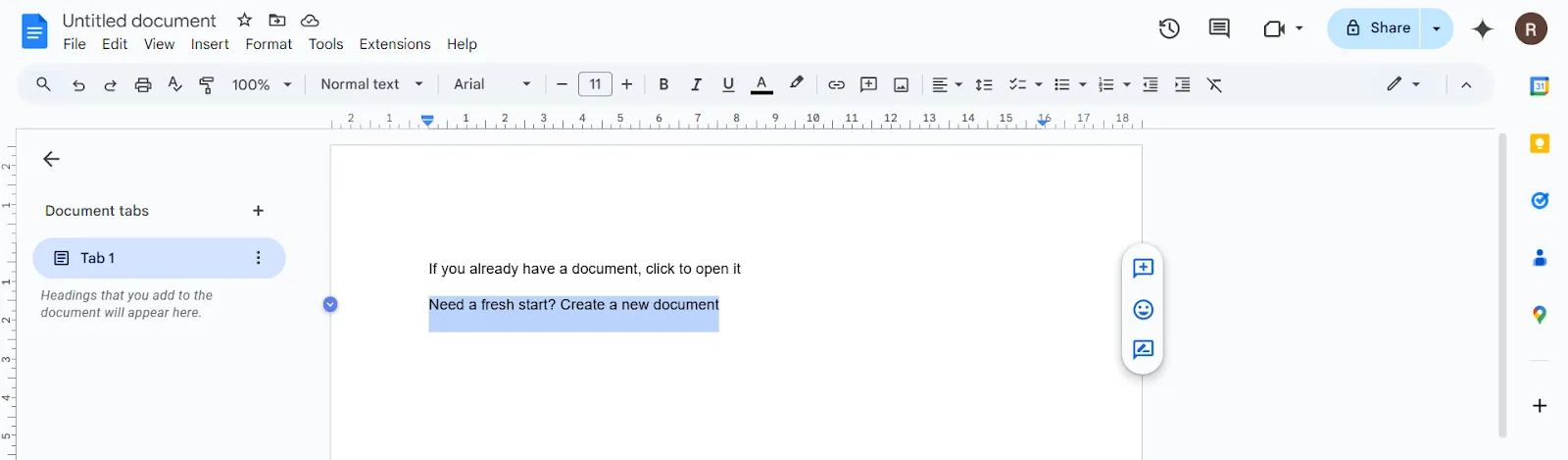Get add-ons with plus icon
This screenshot has width=1568, height=460.
(x=1540, y=406)
